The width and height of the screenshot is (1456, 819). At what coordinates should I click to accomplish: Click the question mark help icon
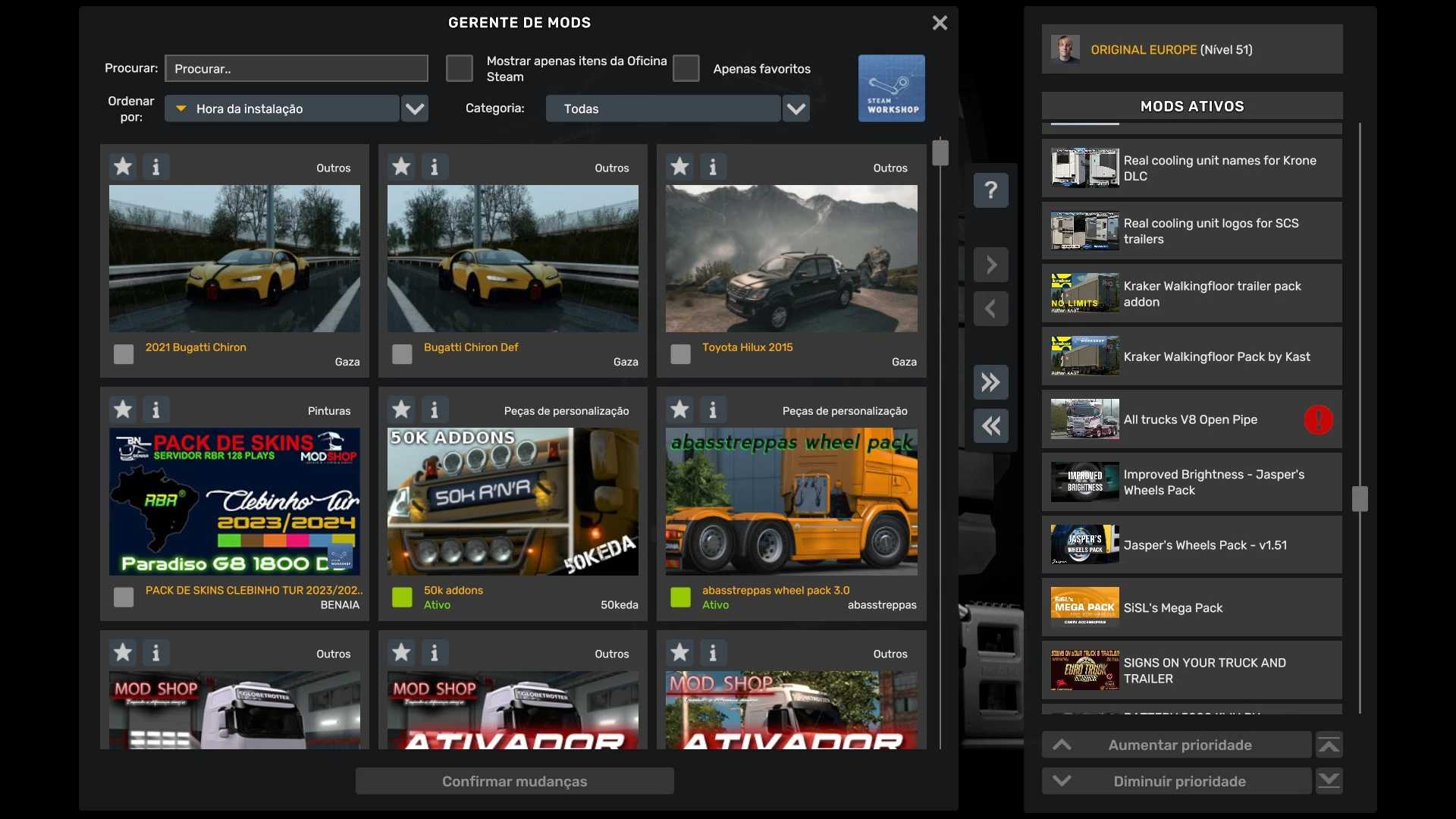coord(990,190)
